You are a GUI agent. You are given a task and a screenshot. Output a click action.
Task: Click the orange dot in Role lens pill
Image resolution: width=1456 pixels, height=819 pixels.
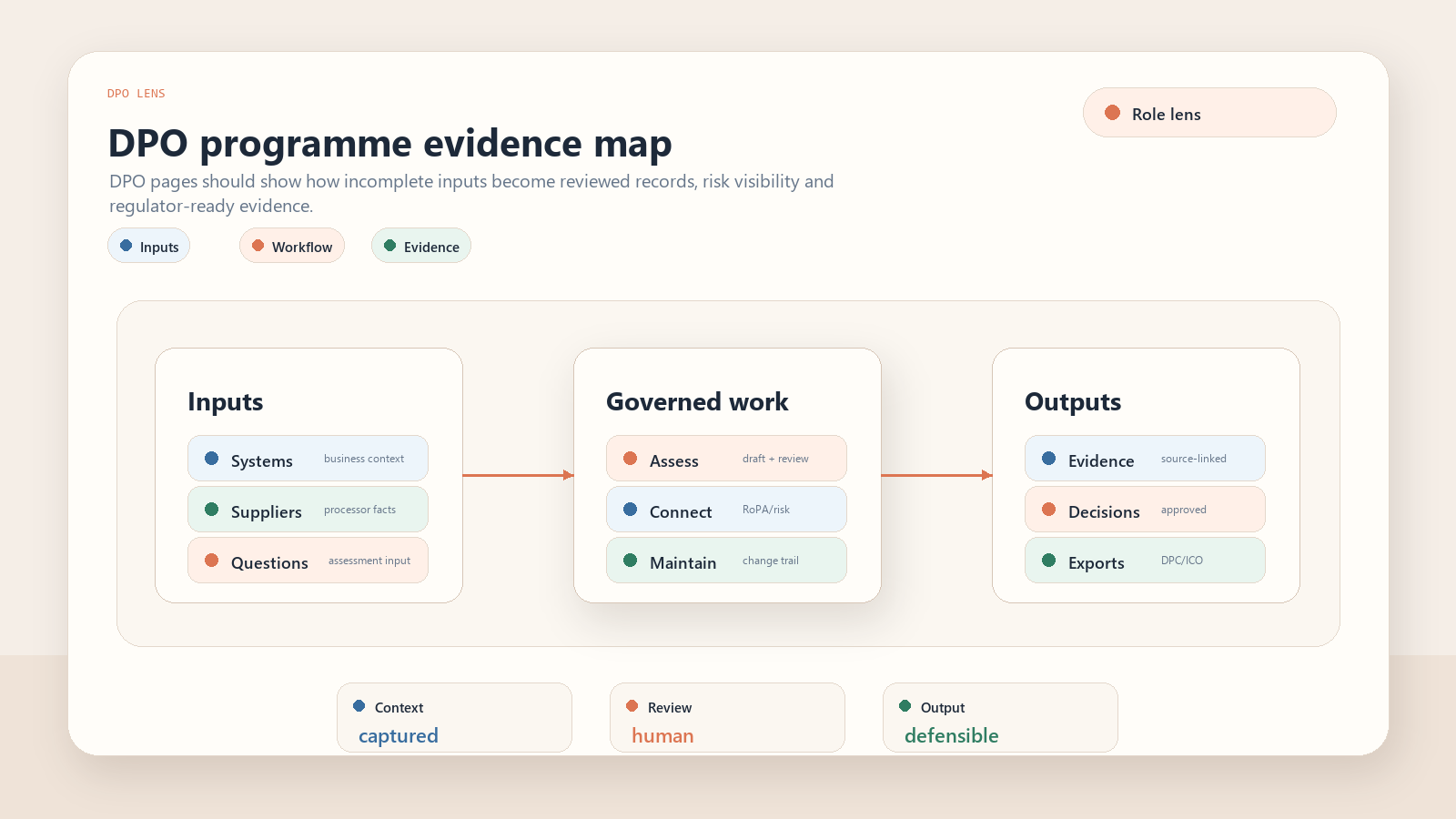pos(1112,113)
